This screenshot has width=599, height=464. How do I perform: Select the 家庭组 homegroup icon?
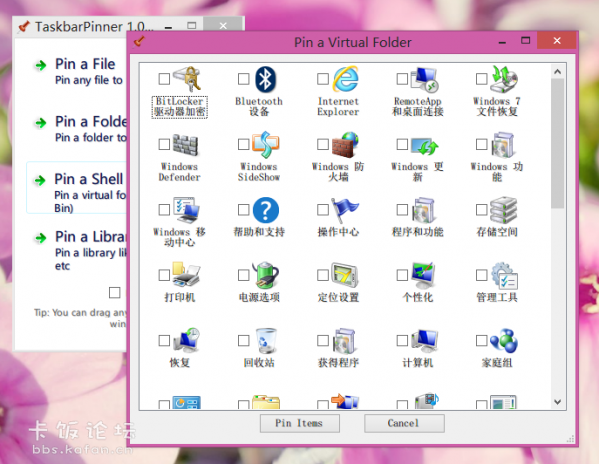tap(504, 341)
